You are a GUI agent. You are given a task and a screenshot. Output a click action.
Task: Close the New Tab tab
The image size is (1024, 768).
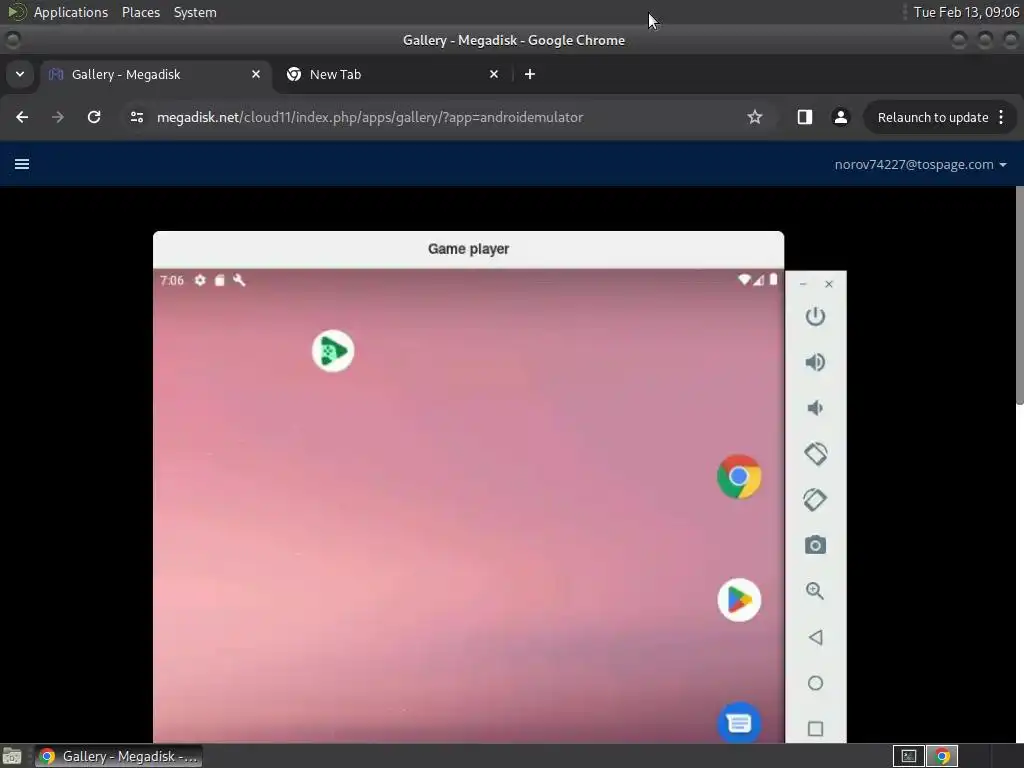(x=494, y=74)
